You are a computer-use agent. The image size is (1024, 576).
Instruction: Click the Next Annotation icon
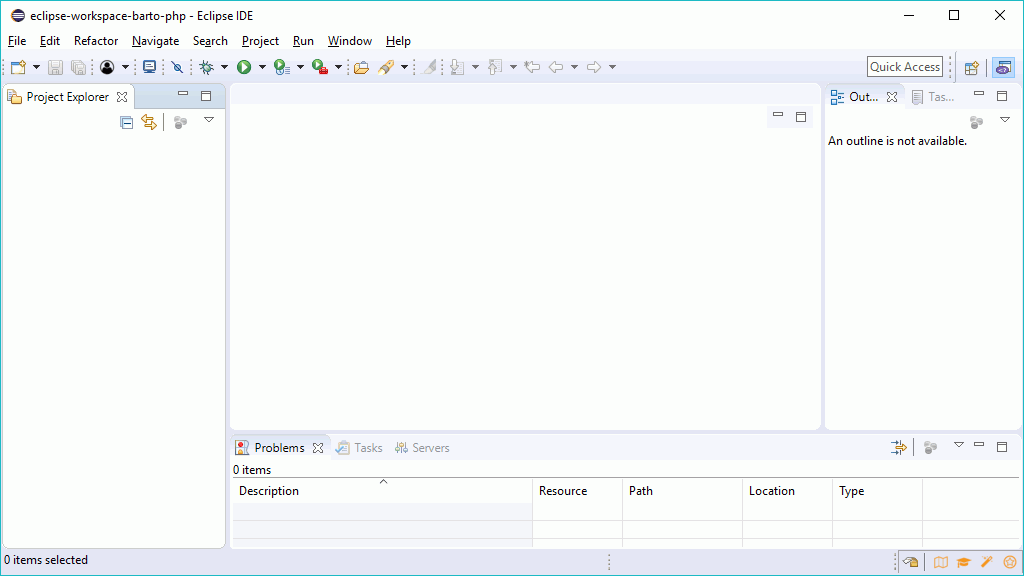pyautogui.click(x=457, y=67)
